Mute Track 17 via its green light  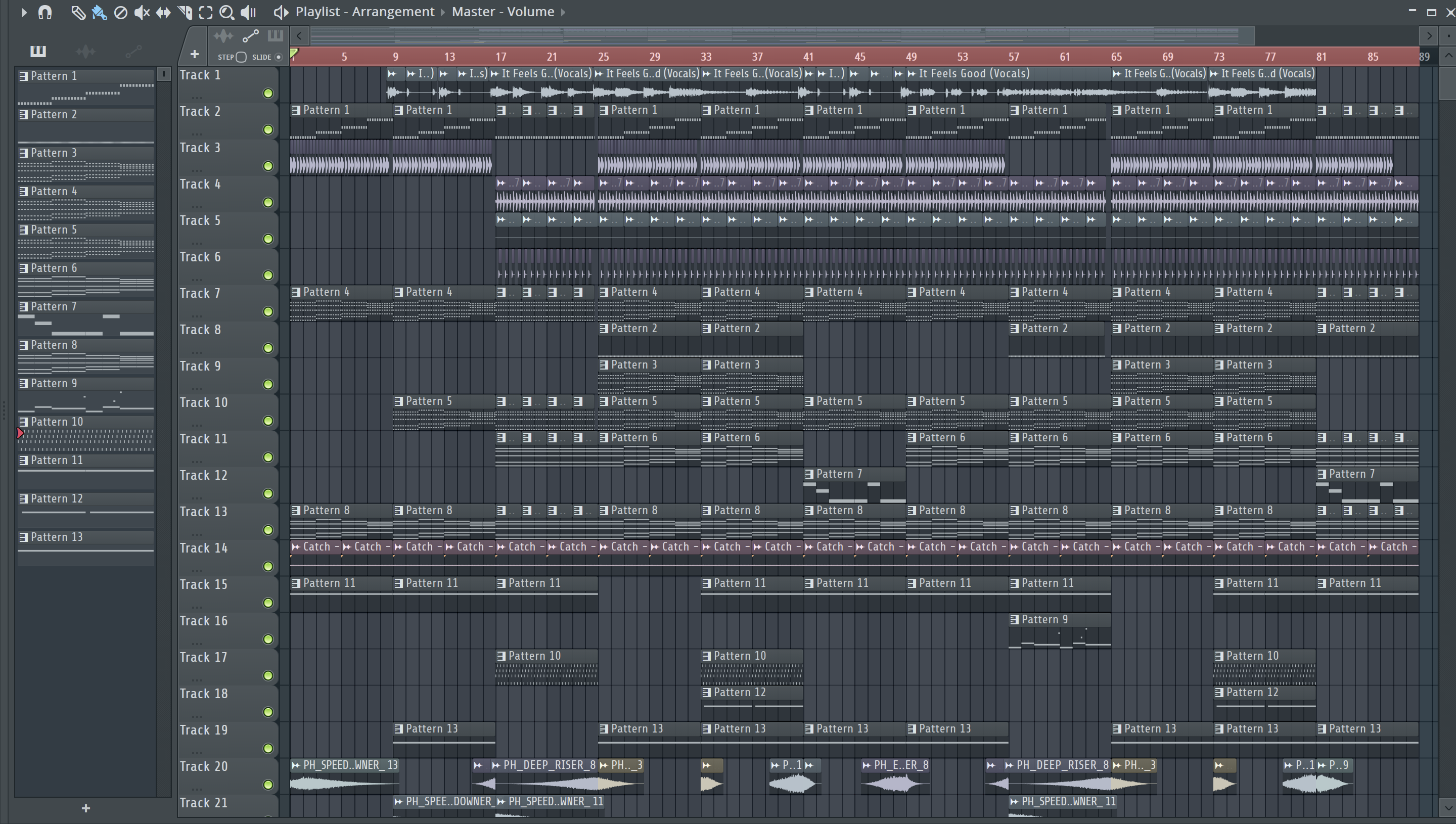coord(268,676)
